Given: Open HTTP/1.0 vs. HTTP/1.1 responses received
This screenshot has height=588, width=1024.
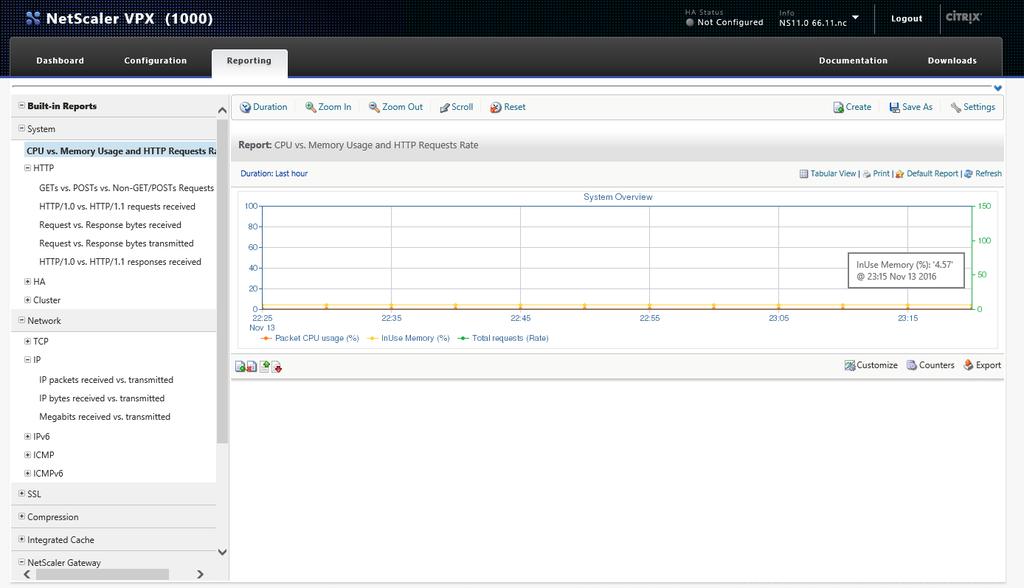Looking at the screenshot, I should click(x=120, y=261).
